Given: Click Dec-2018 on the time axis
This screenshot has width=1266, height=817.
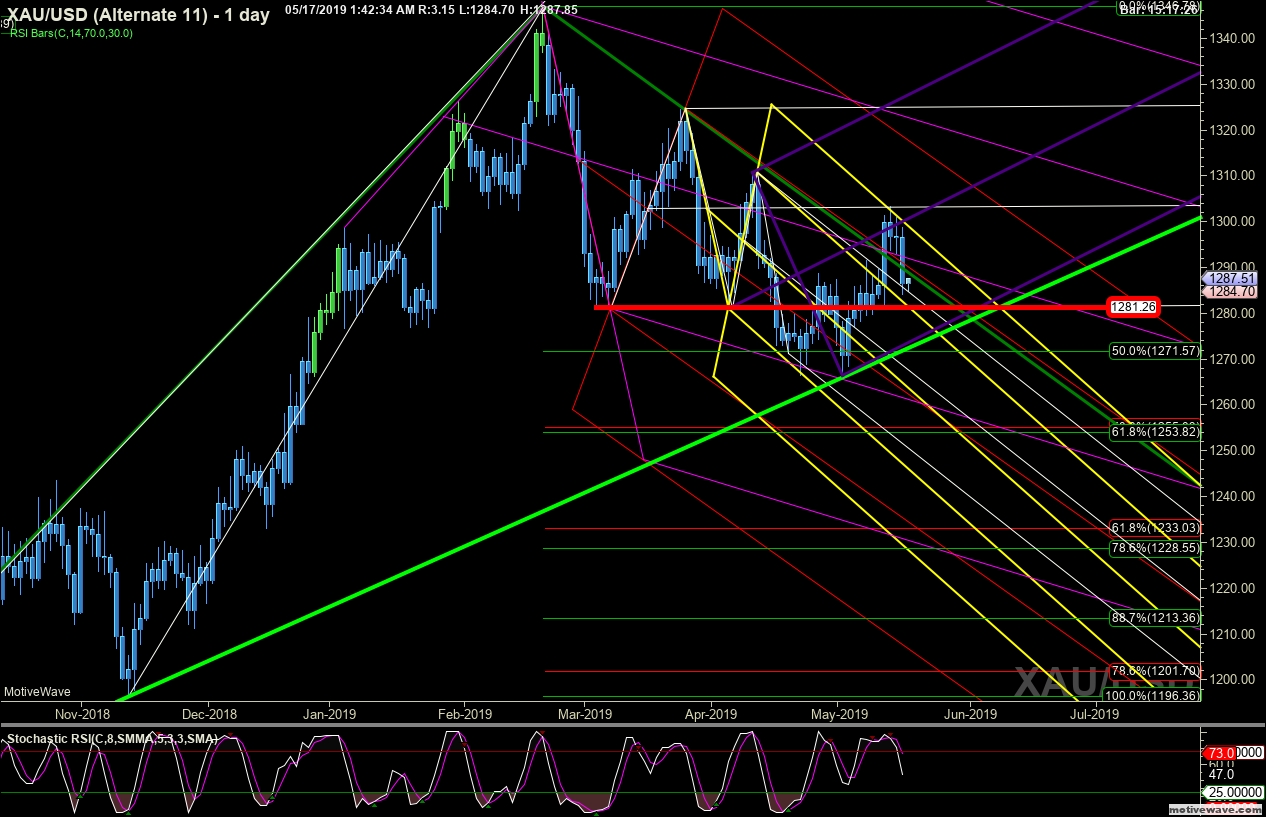Looking at the screenshot, I should pos(208,714).
